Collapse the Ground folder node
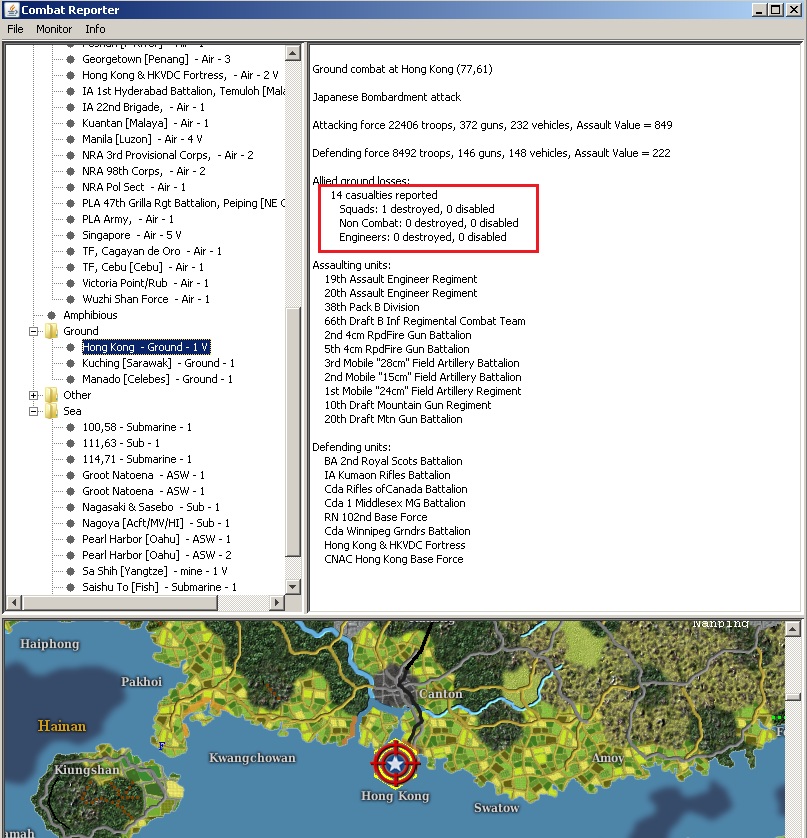Image resolution: width=807 pixels, height=838 pixels. click(x=34, y=331)
